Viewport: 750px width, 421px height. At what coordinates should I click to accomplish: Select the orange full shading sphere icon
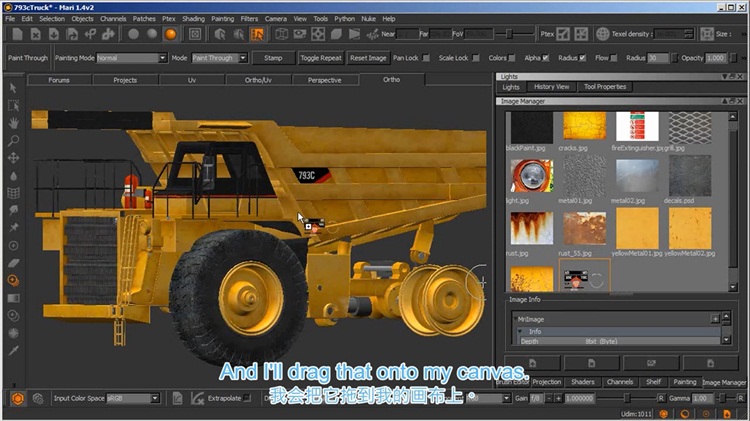(170, 34)
